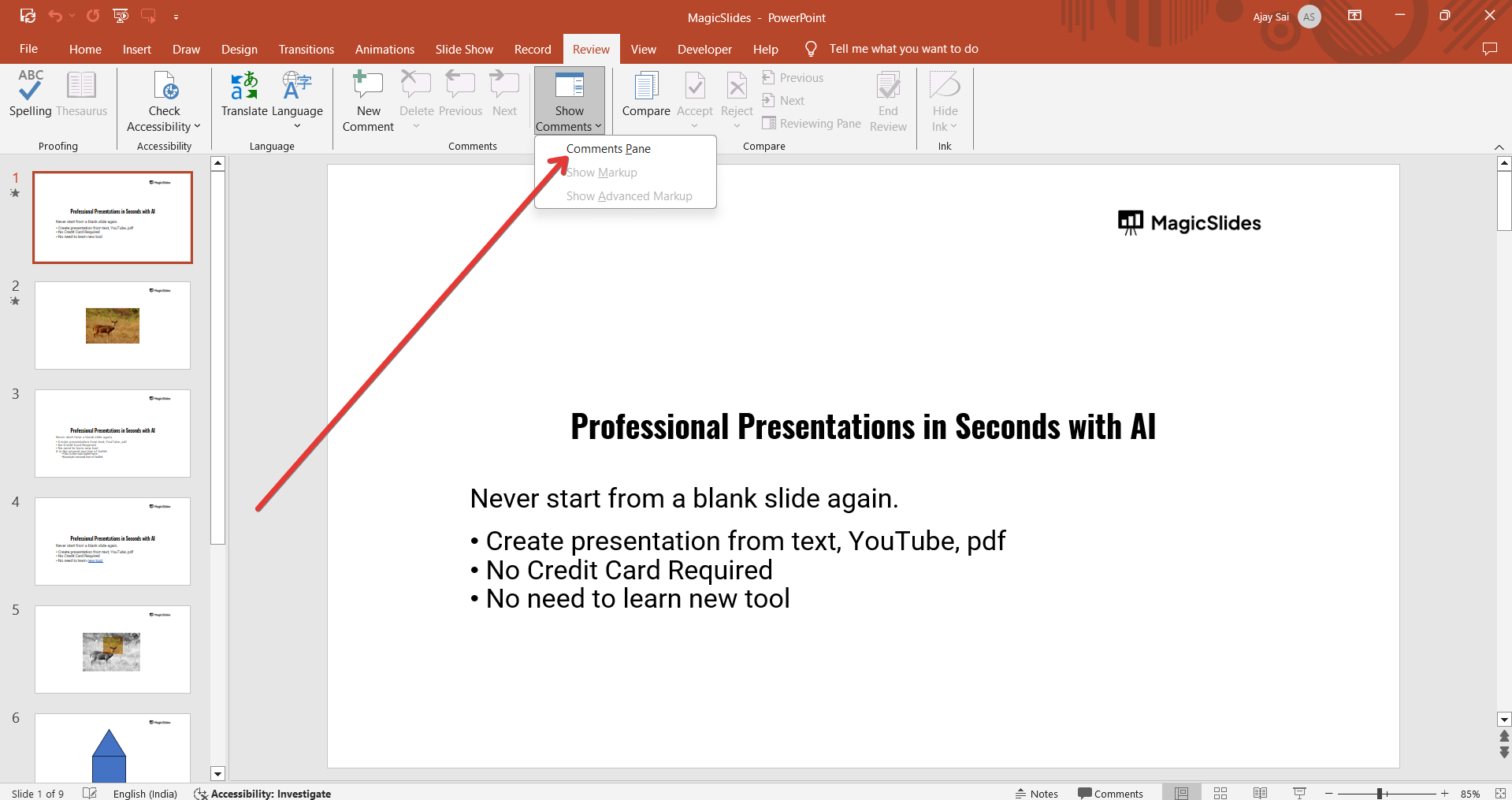Switch to Slide Sorter view in status bar

[1220, 793]
